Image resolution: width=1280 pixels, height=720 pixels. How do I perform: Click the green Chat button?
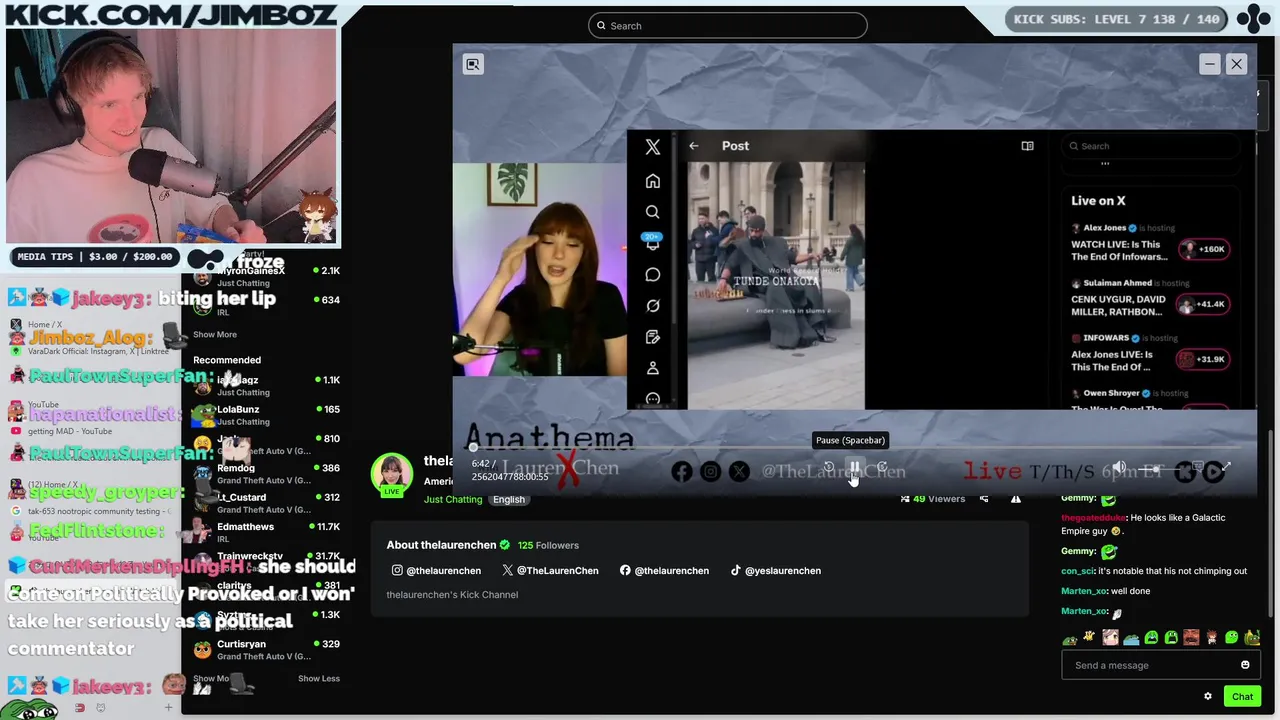[x=1242, y=696]
